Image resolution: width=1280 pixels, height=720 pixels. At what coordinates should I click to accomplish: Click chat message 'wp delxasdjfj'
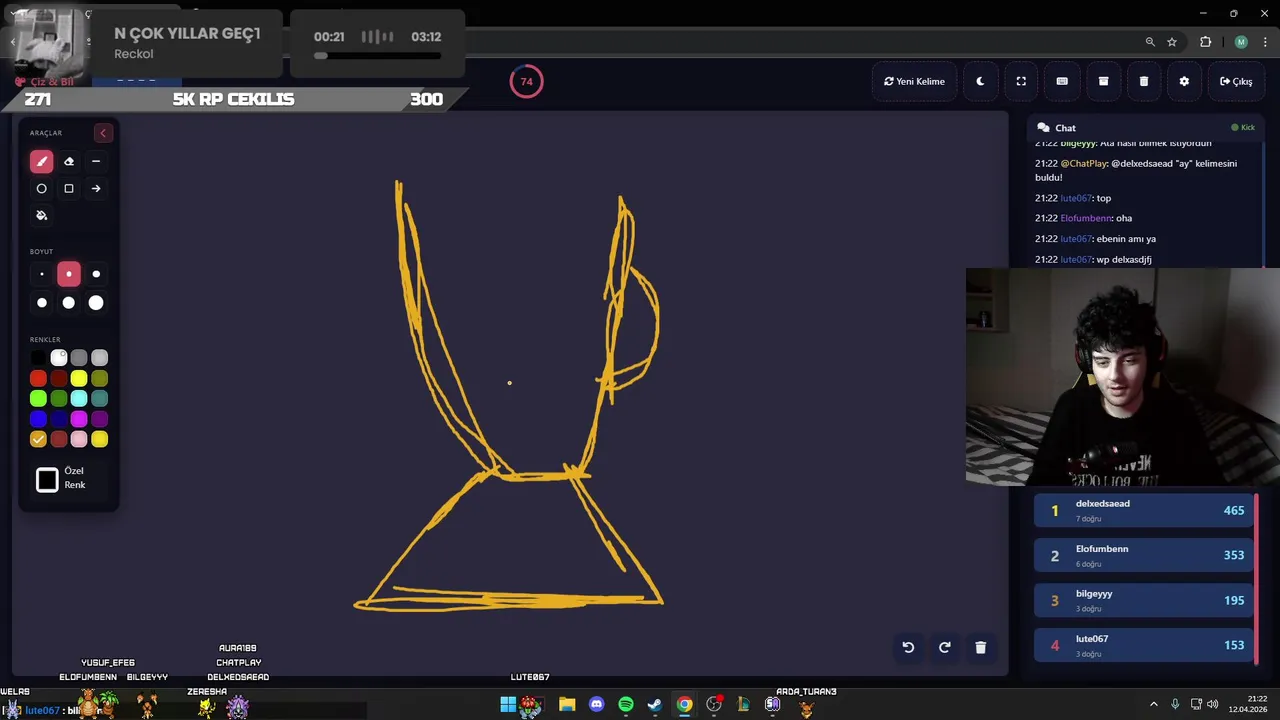pos(1124,259)
